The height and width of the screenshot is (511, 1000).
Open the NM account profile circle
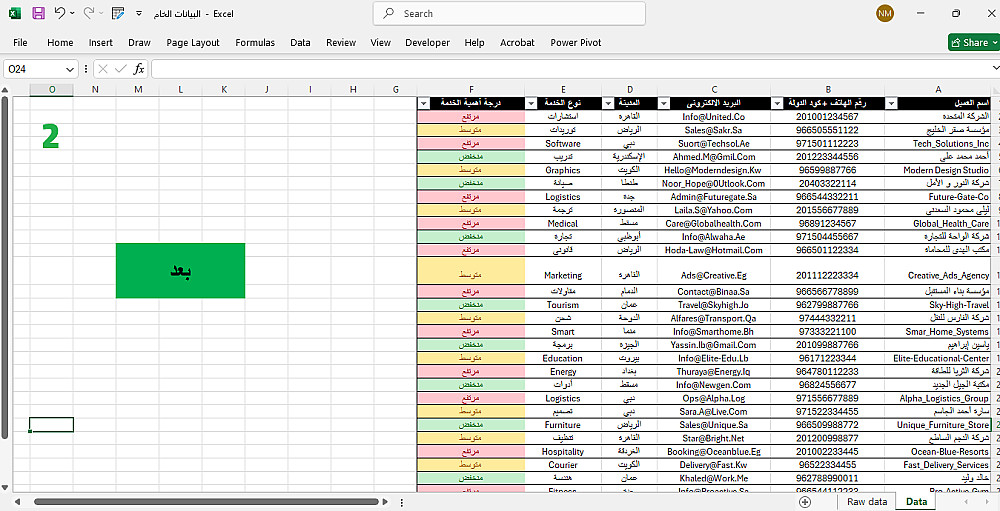tap(885, 13)
